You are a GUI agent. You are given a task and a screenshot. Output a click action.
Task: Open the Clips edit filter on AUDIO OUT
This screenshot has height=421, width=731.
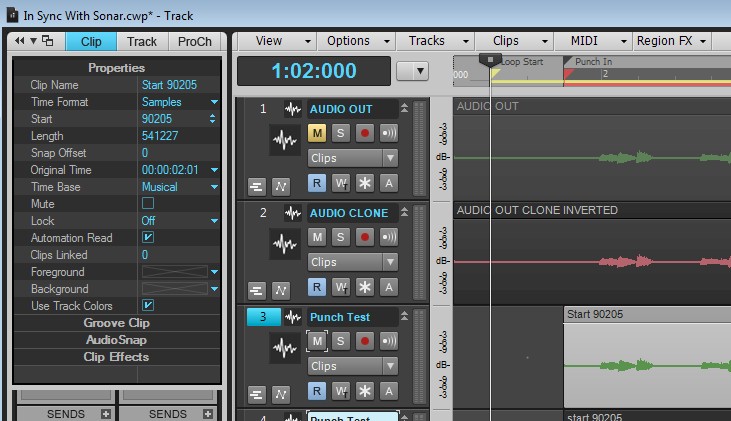click(x=352, y=159)
